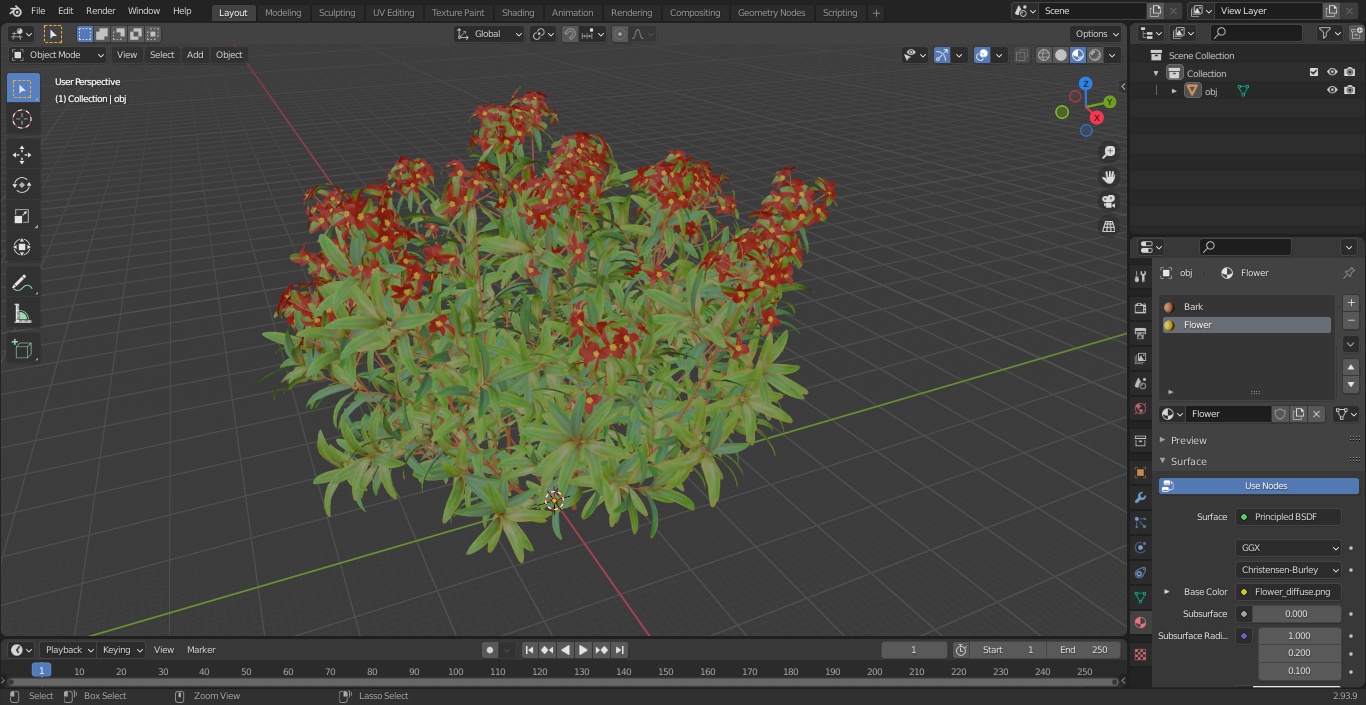
Task: Toggle Collection visibility eye icon
Action: coord(1332,73)
